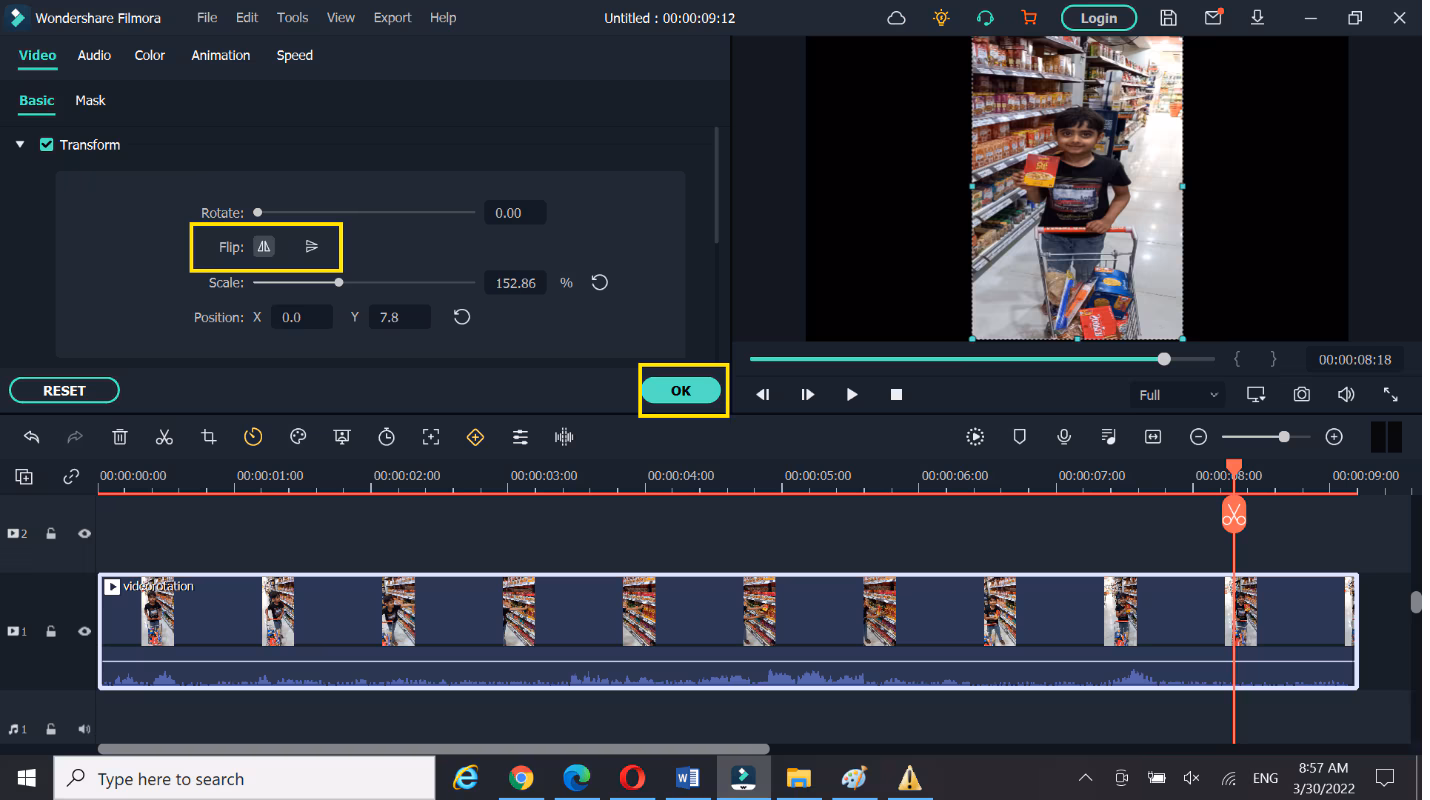
Task: Open the preview display settings dropdown
Action: (x=1257, y=395)
